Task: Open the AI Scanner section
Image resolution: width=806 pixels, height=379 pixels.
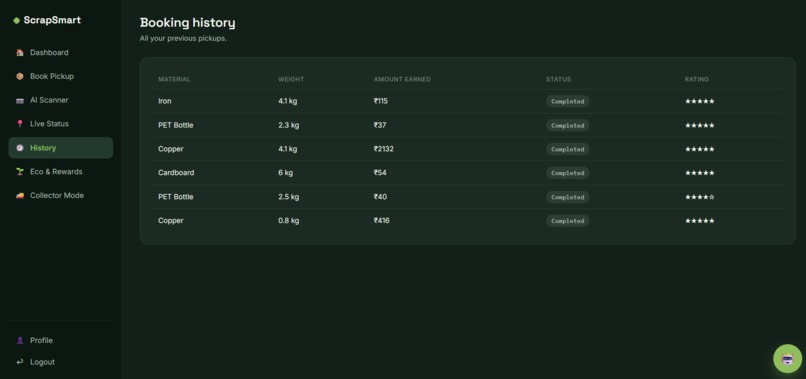Action: tap(61, 100)
